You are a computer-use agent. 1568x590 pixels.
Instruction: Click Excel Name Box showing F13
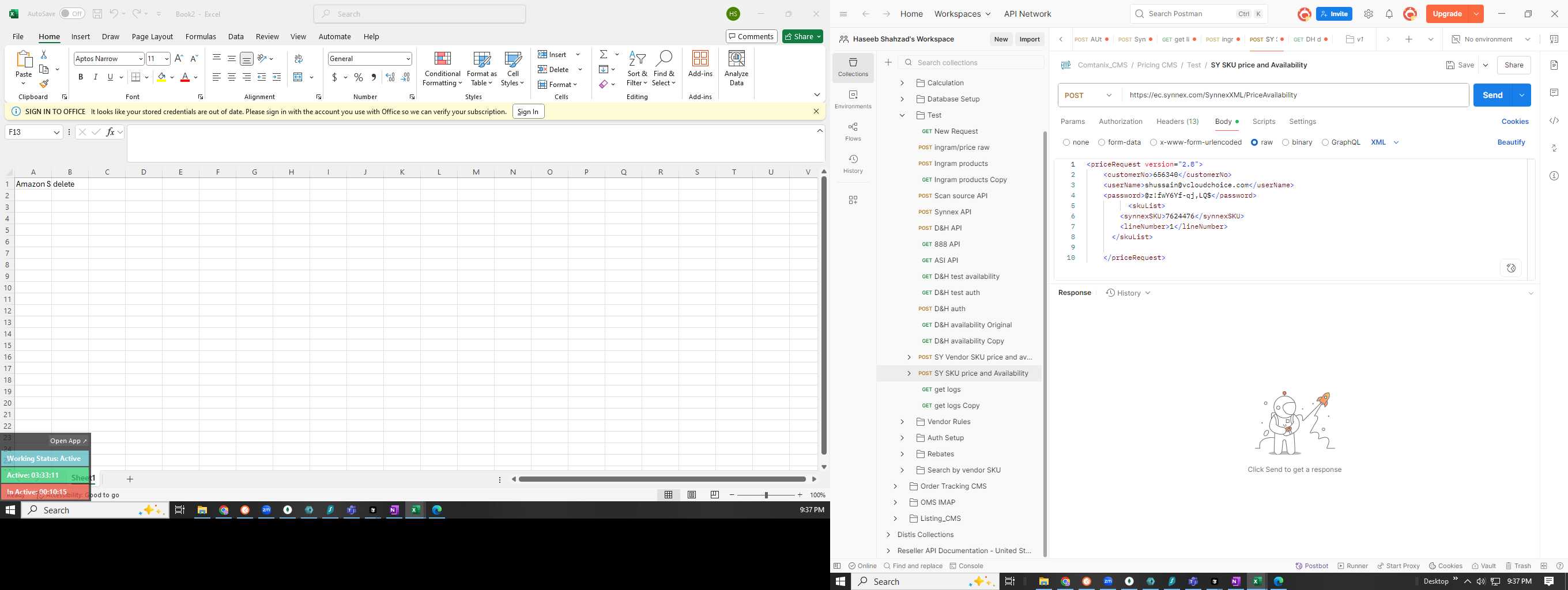point(33,132)
